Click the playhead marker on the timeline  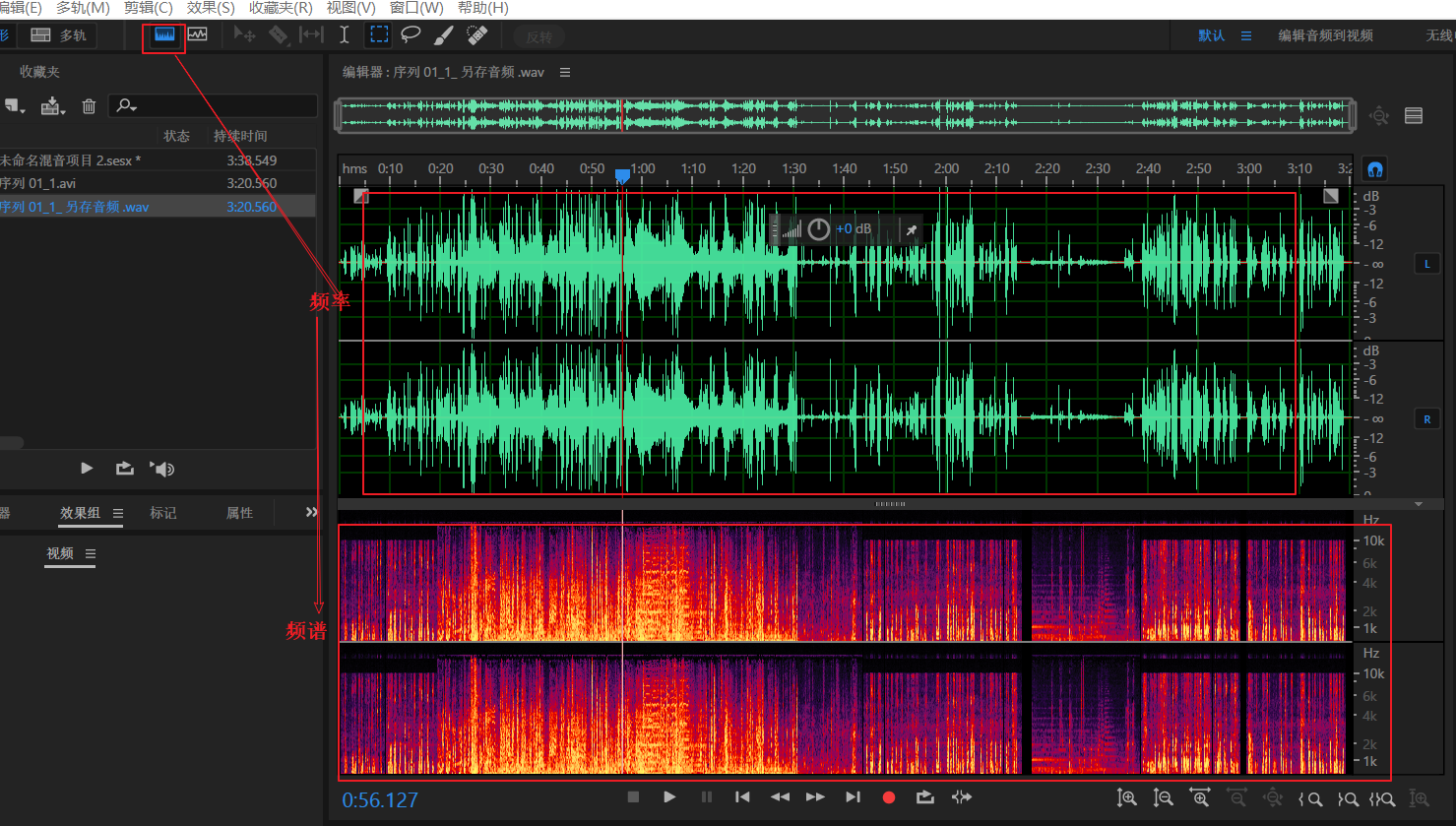pos(622,175)
